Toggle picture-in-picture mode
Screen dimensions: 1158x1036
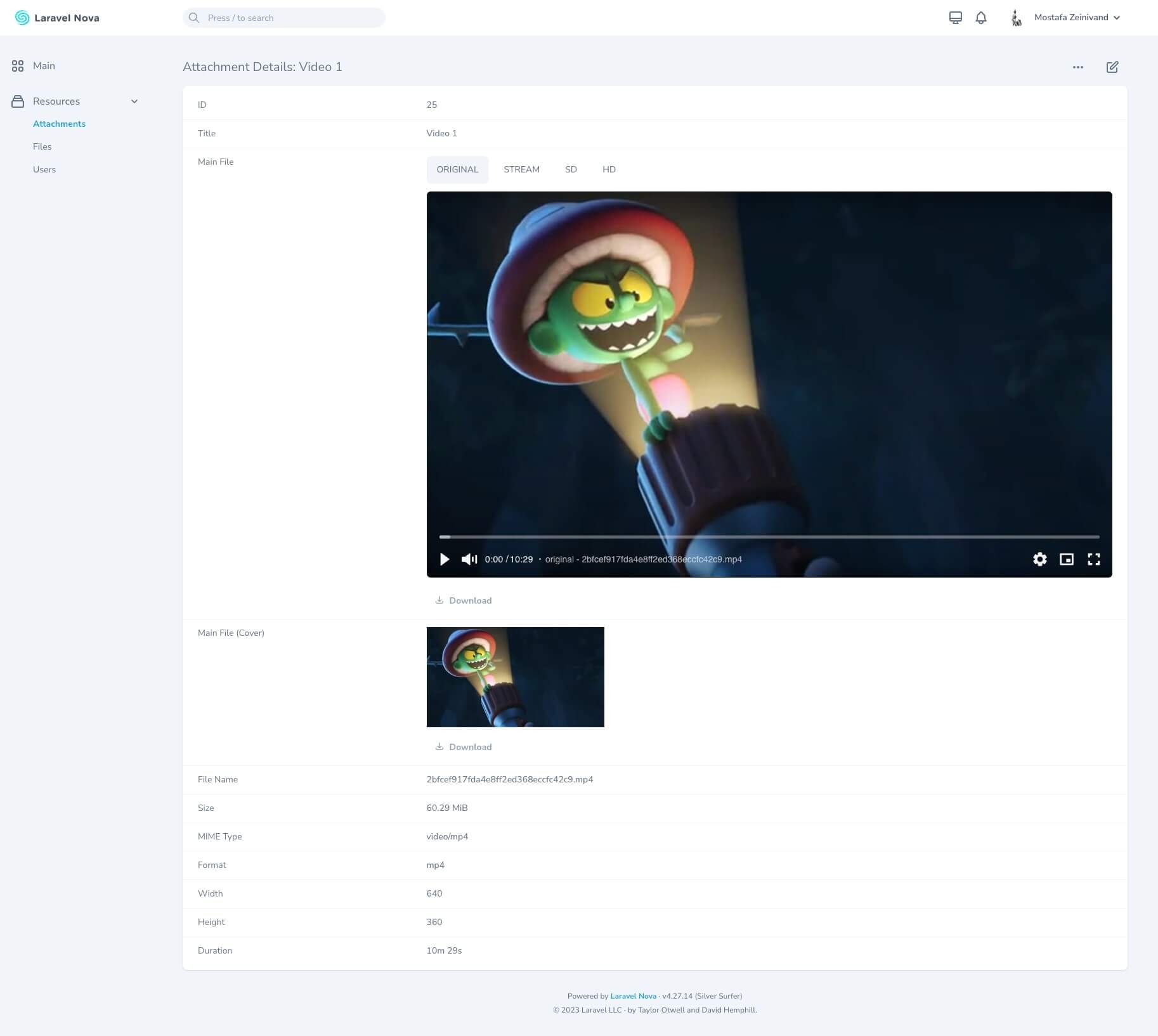(1067, 559)
